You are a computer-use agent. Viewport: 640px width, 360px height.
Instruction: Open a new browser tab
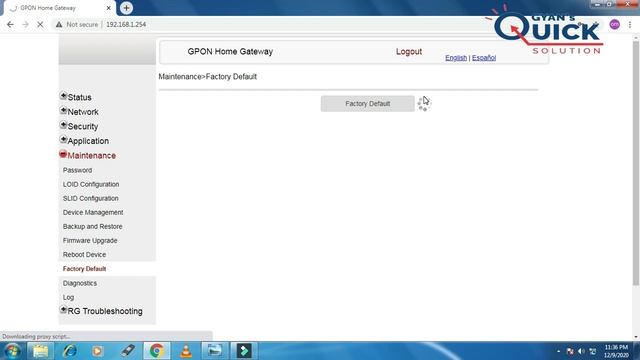pyautogui.click(x=126, y=8)
